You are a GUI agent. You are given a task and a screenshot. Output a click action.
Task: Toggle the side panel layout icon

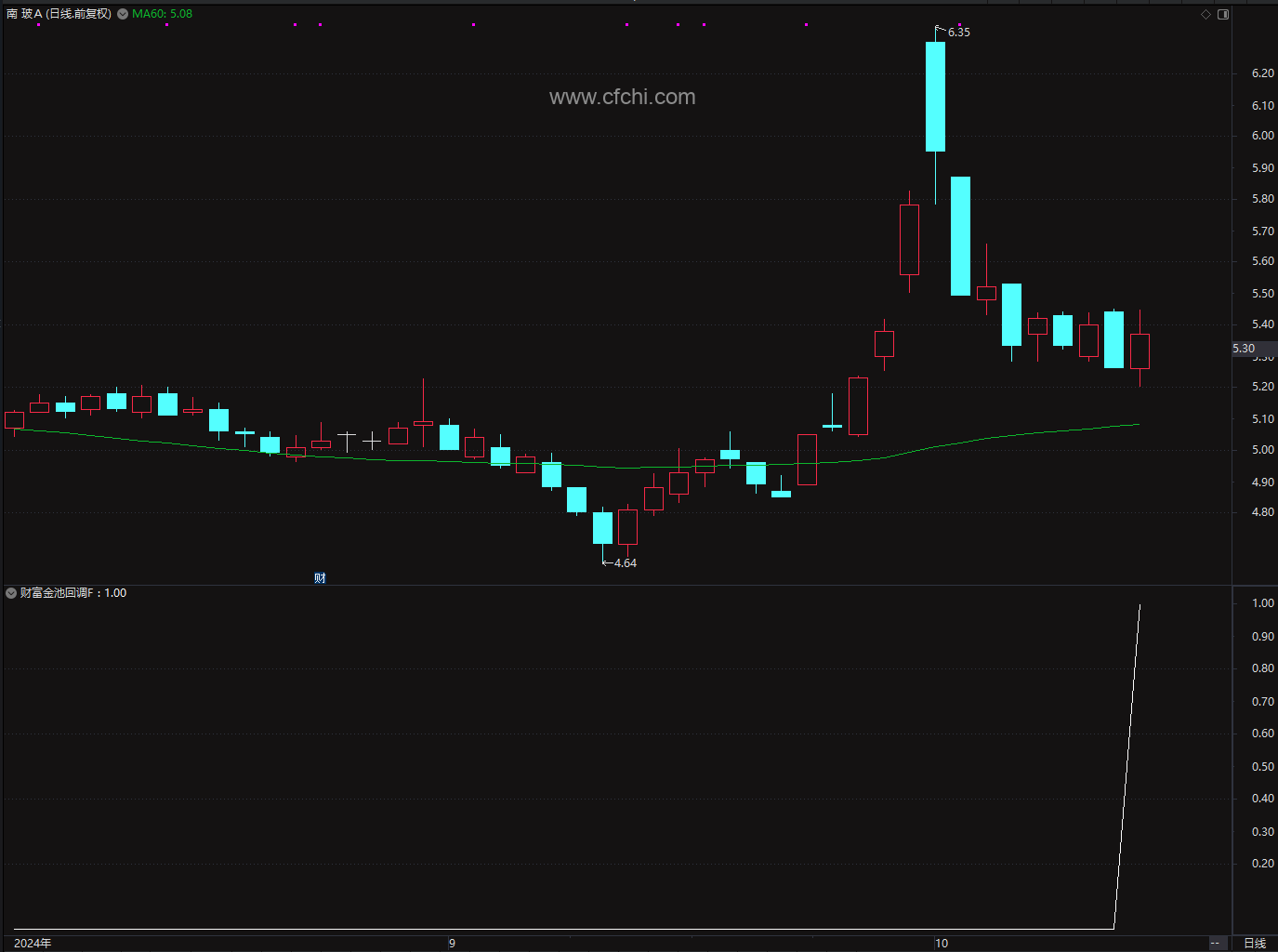[1223, 14]
